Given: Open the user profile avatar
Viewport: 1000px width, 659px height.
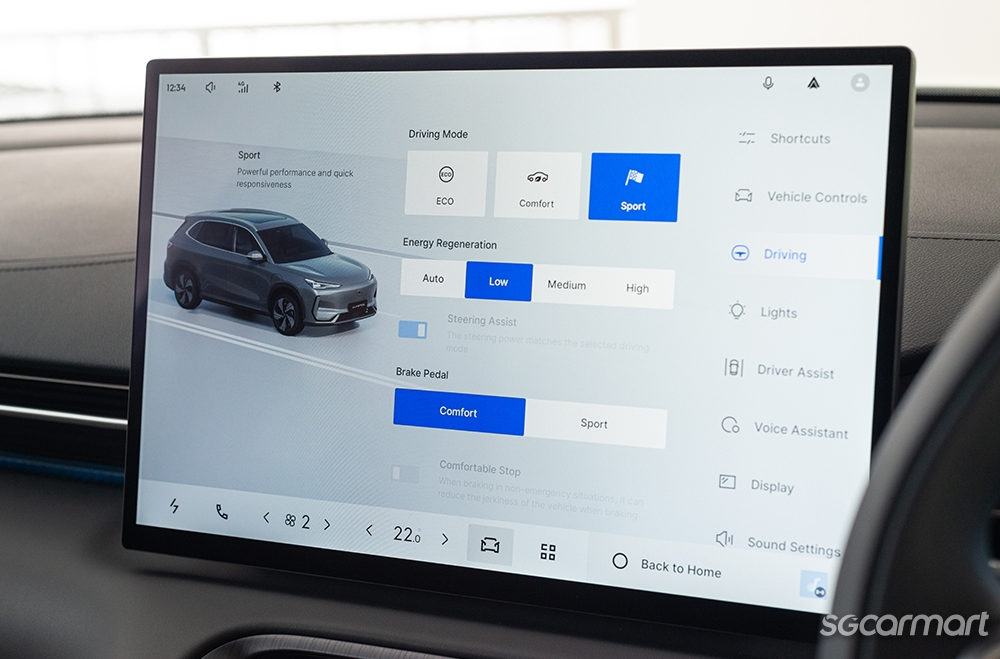Looking at the screenshot, I should click(x=860, y=82).
